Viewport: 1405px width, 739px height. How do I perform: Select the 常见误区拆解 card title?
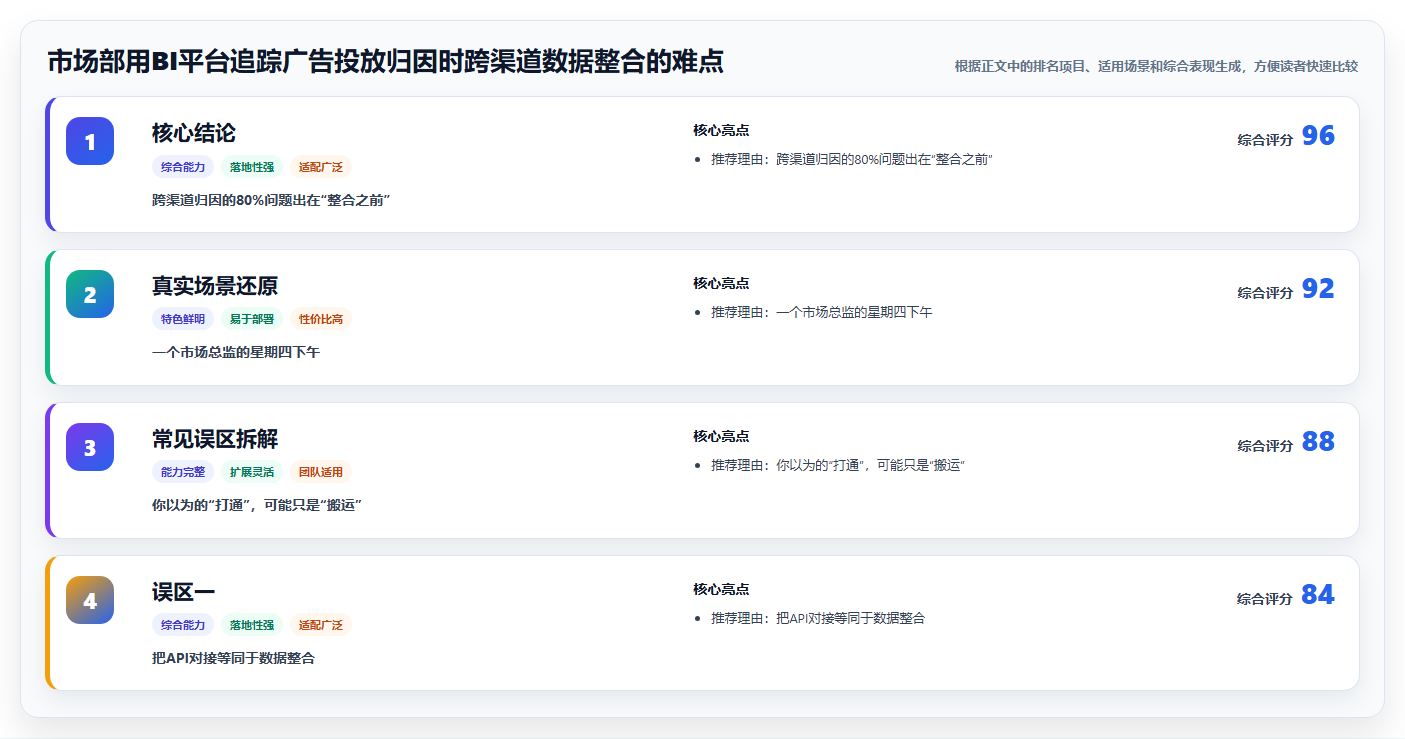(x=215, y=439)
